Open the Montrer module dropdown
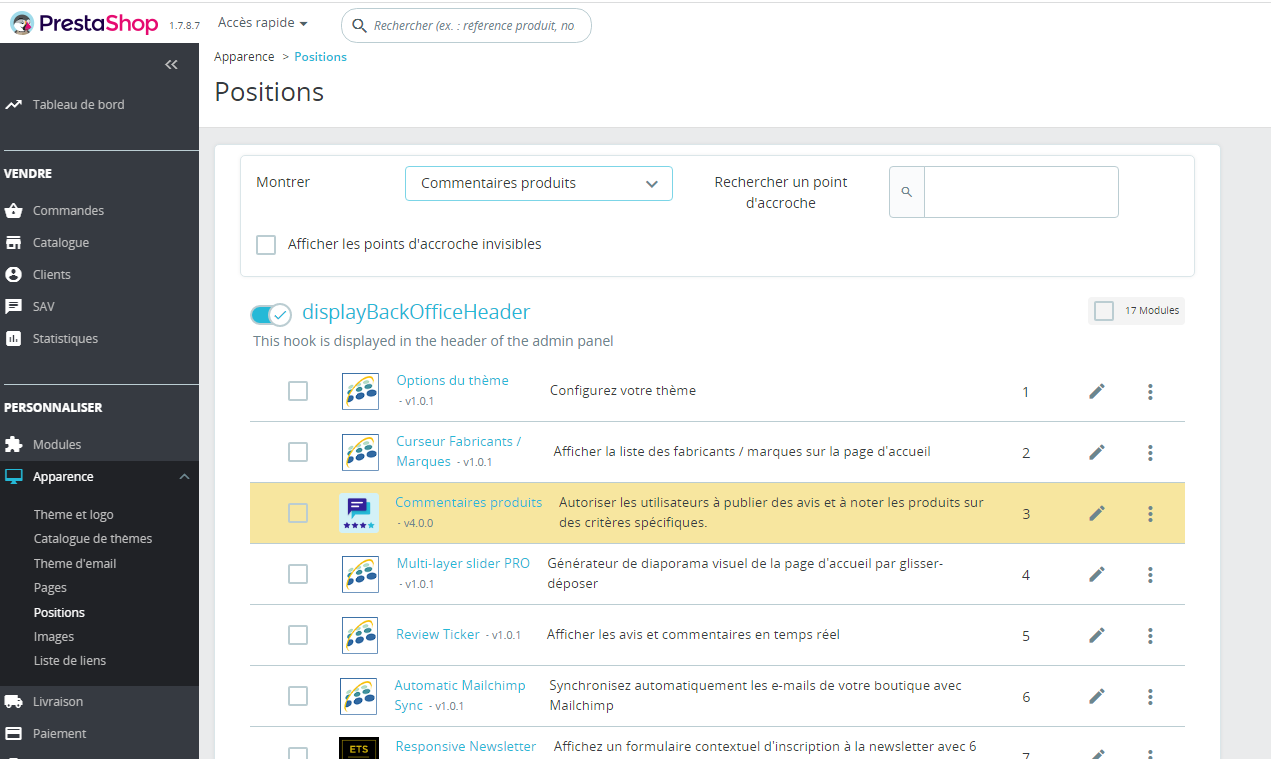 point(539,184)
